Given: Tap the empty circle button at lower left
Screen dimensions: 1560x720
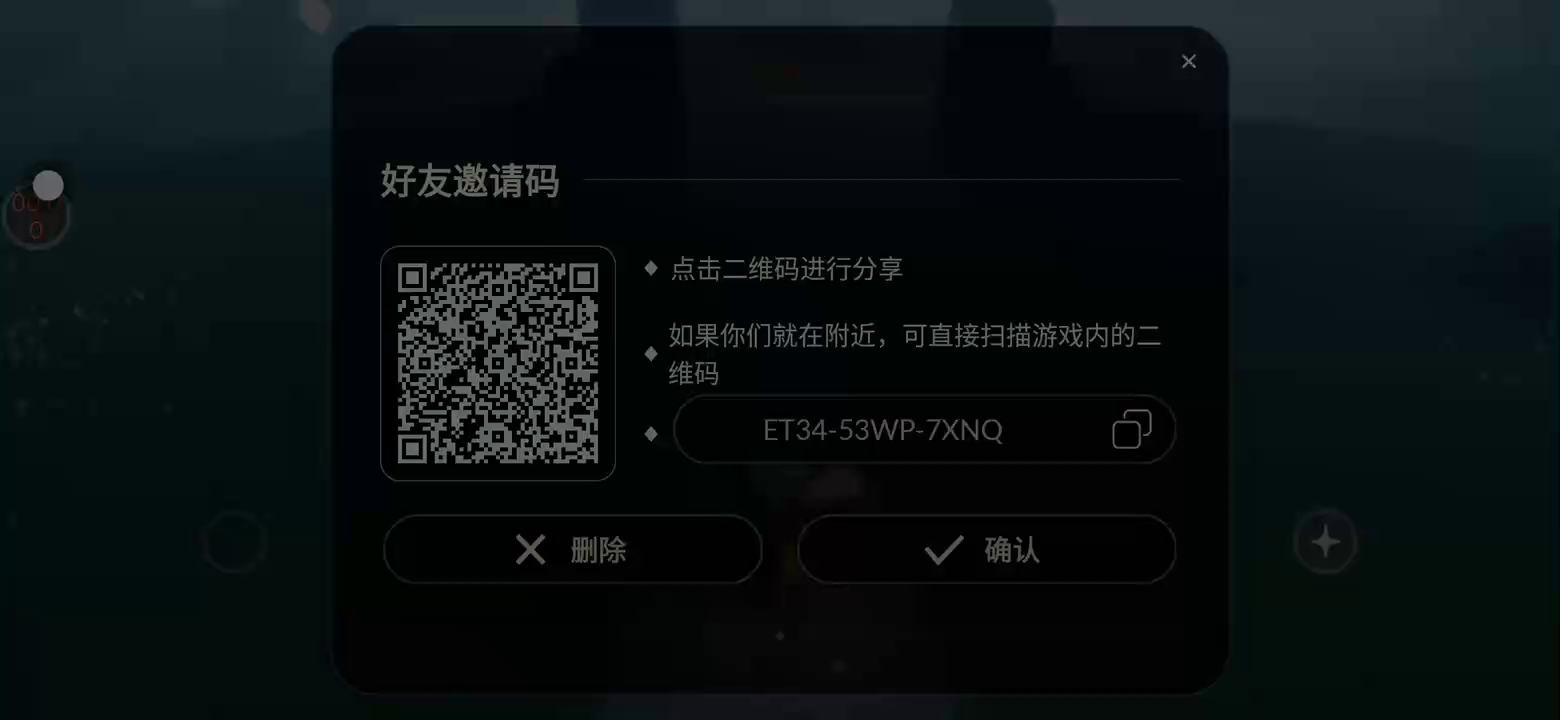Looking at the screenshot, I should (233, 542).
